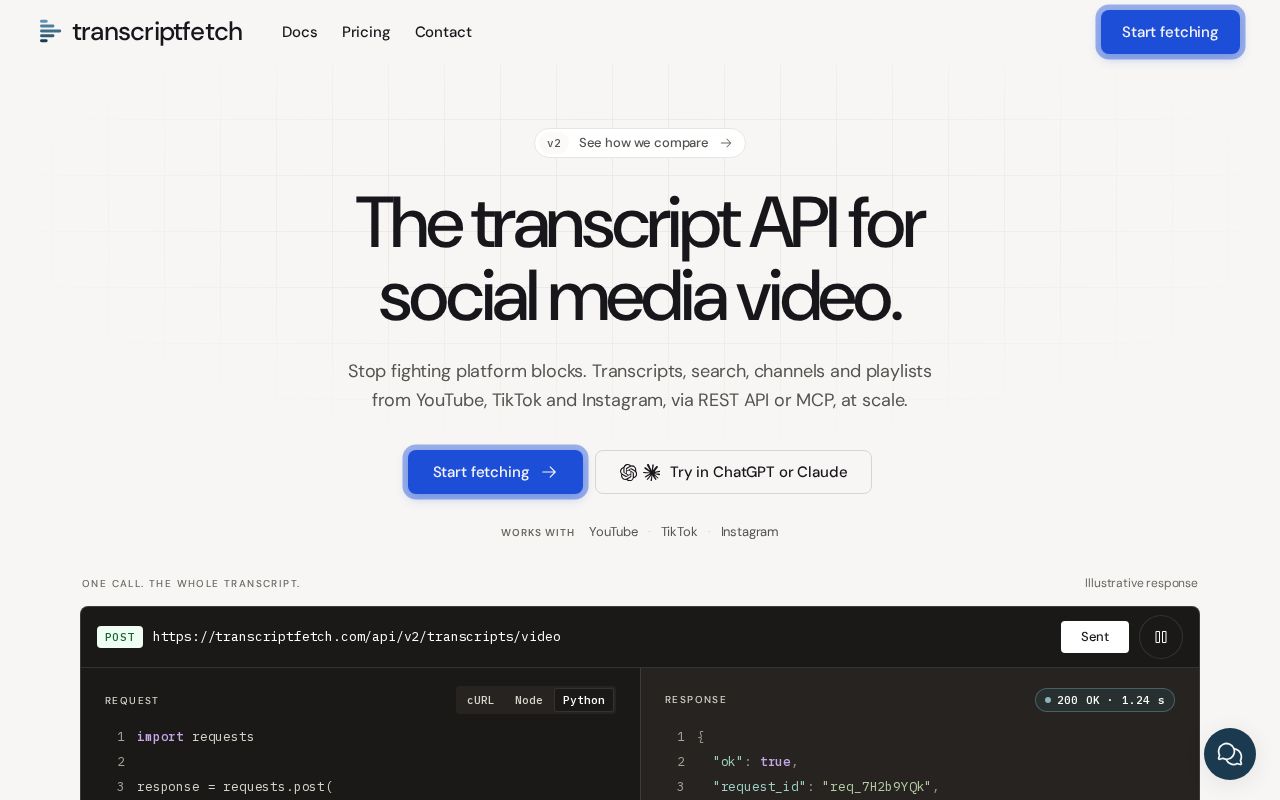1280x800 pixels.
Task: Switch the request code to cURL tab
Action: point(481,700)
